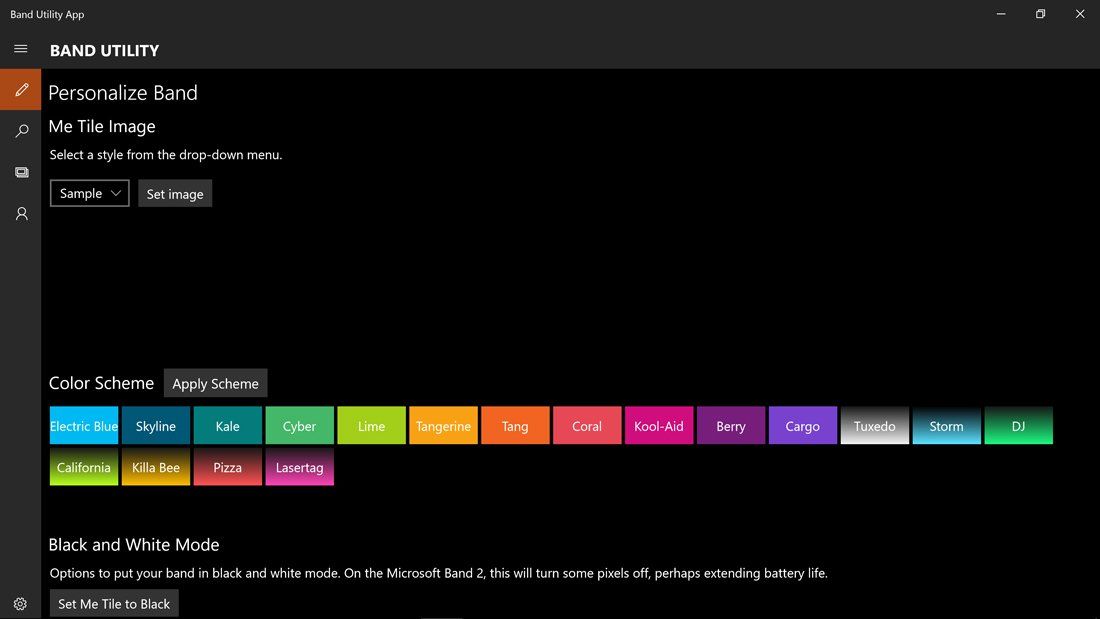Click the Color Scheme heading
The image size is (1100, 619).
101,383
